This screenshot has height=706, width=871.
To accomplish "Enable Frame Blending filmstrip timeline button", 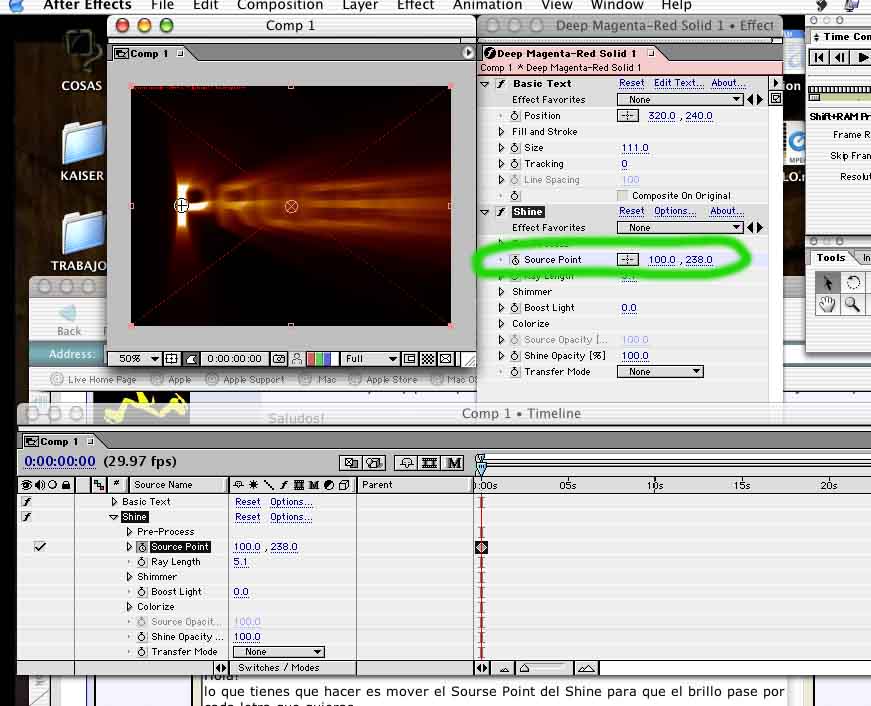I will tap(429, 463).
